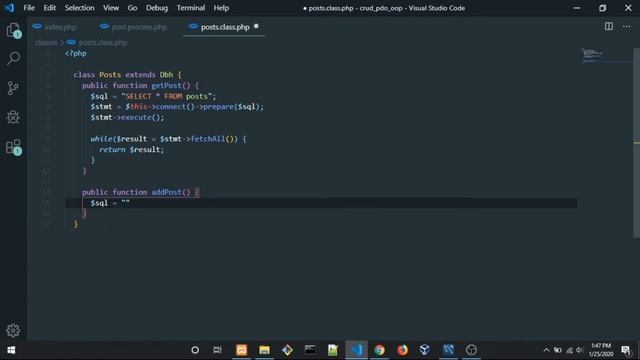Image resolution: width=640 pixels, height=360 pixels.
Task: Click the <?php opening tag
Action: point(76,53)
